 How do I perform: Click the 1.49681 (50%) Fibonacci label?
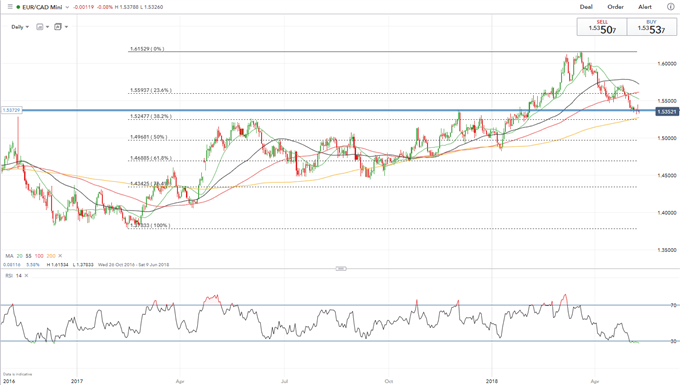pos(148,137)
